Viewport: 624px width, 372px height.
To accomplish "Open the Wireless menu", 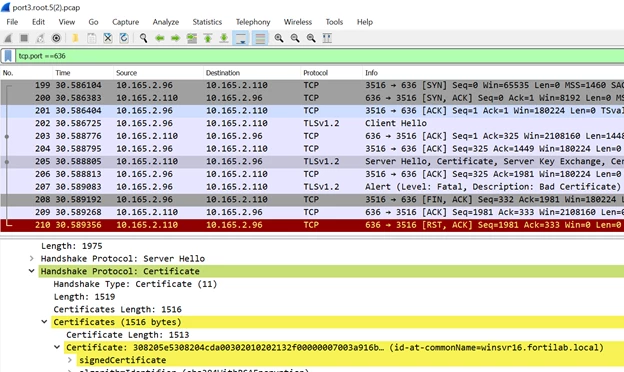I will 298,22.
